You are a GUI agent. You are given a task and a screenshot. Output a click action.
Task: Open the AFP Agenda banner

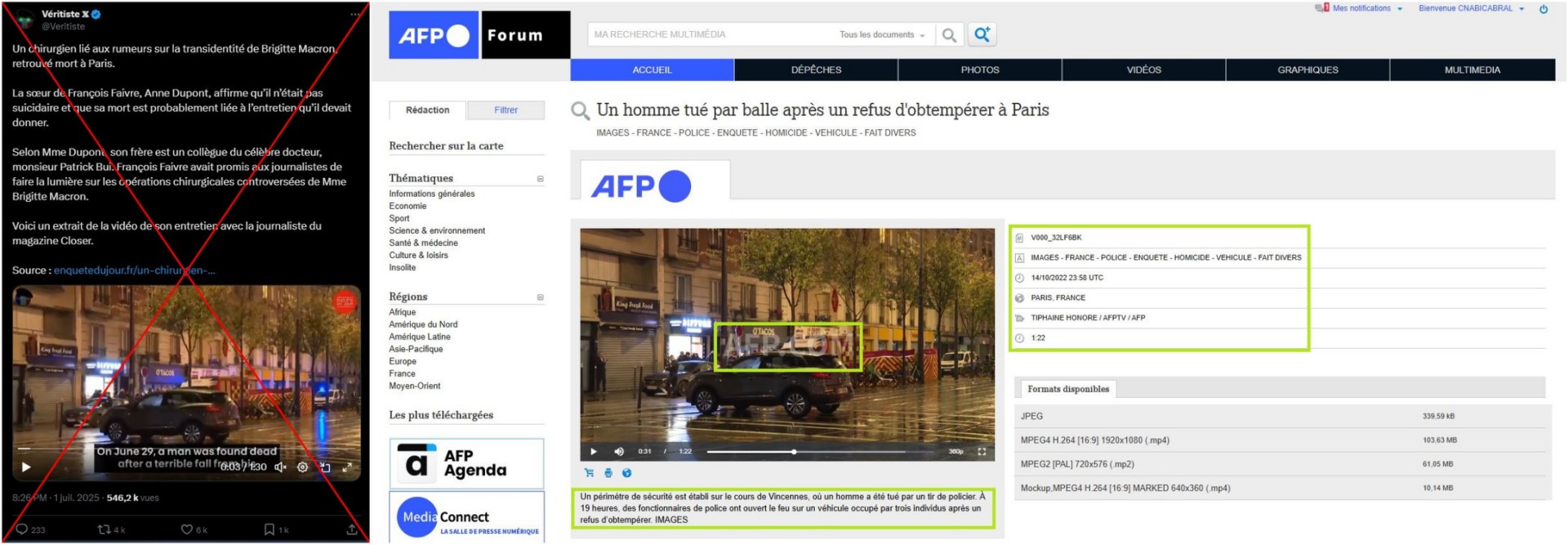(x=466, y=463)
